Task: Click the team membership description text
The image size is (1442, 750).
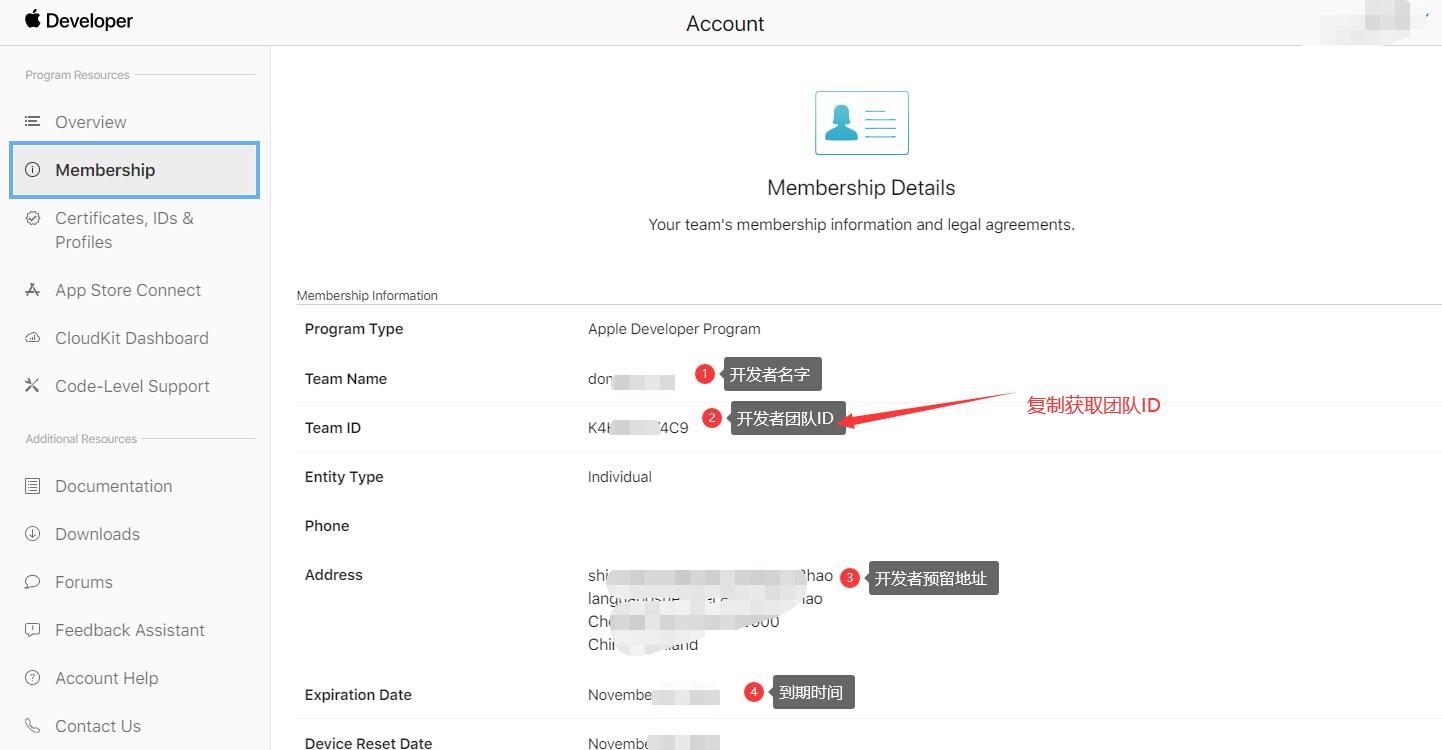Action: (x=861, y=225)
